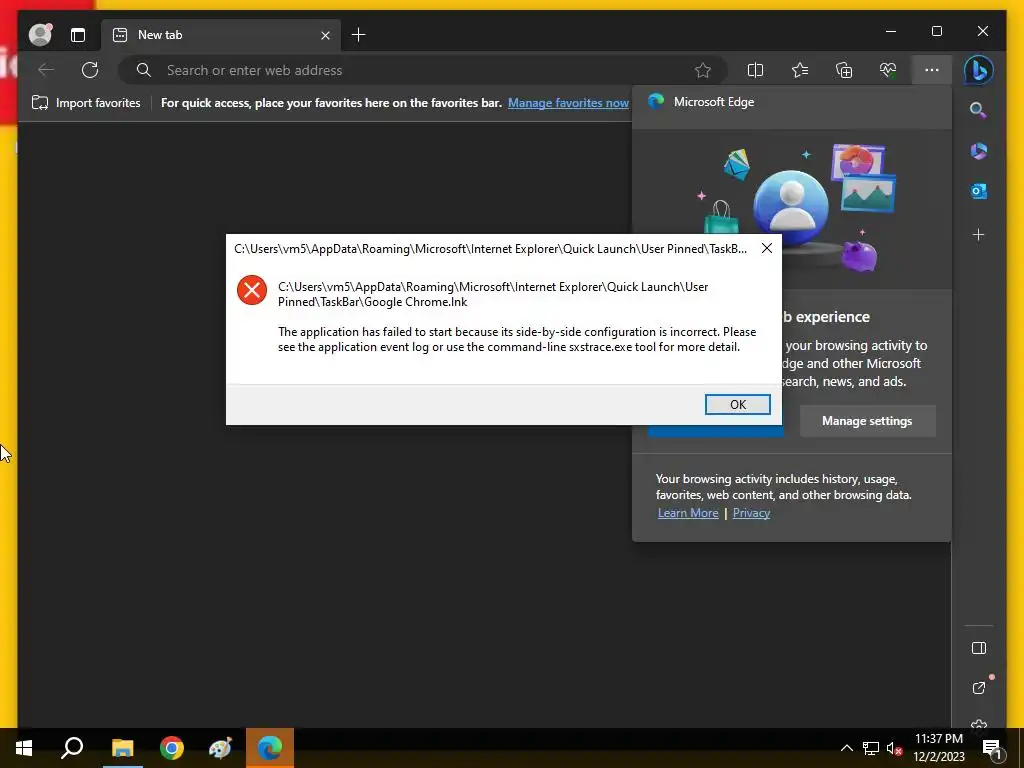This screenshot has width=1024, height=768.
Task: Open network status tray icon
Action: 871,748
